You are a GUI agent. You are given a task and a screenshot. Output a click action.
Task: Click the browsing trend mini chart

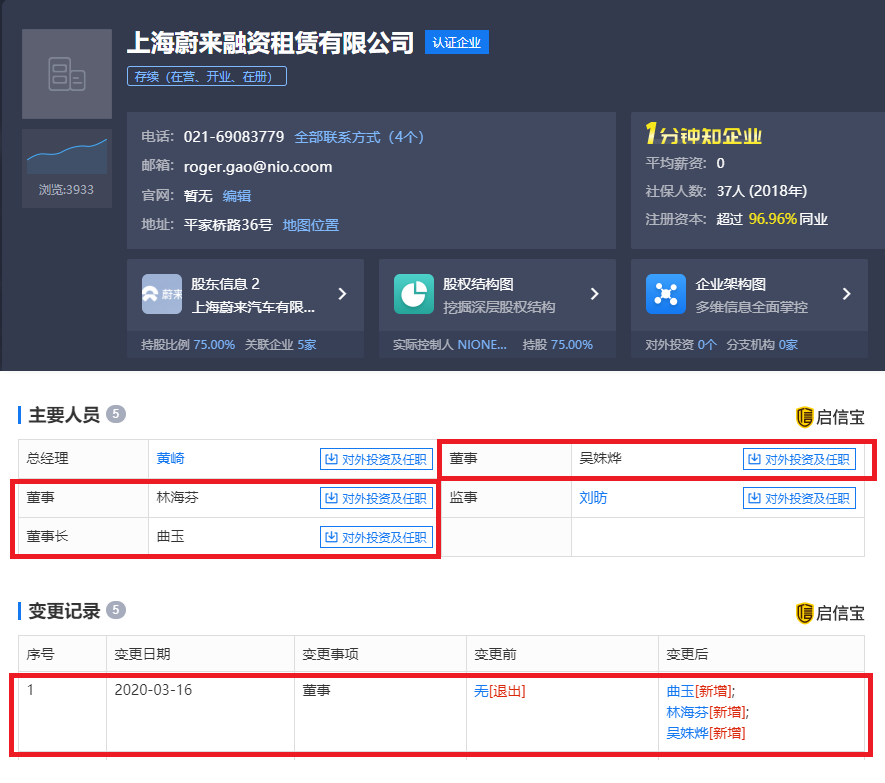click(66, 152)
